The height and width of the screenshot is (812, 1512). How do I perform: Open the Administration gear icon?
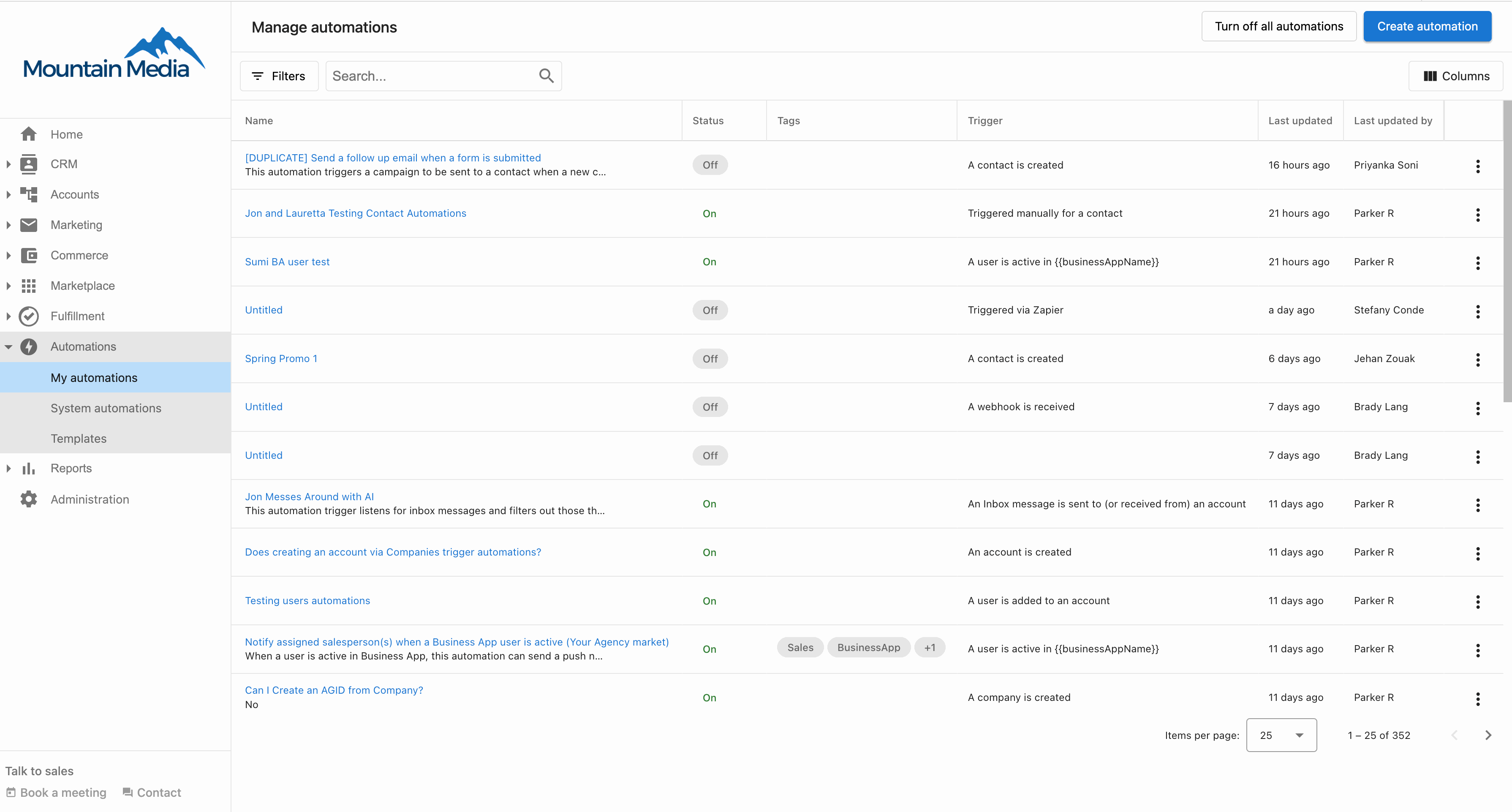coord(28,499)
